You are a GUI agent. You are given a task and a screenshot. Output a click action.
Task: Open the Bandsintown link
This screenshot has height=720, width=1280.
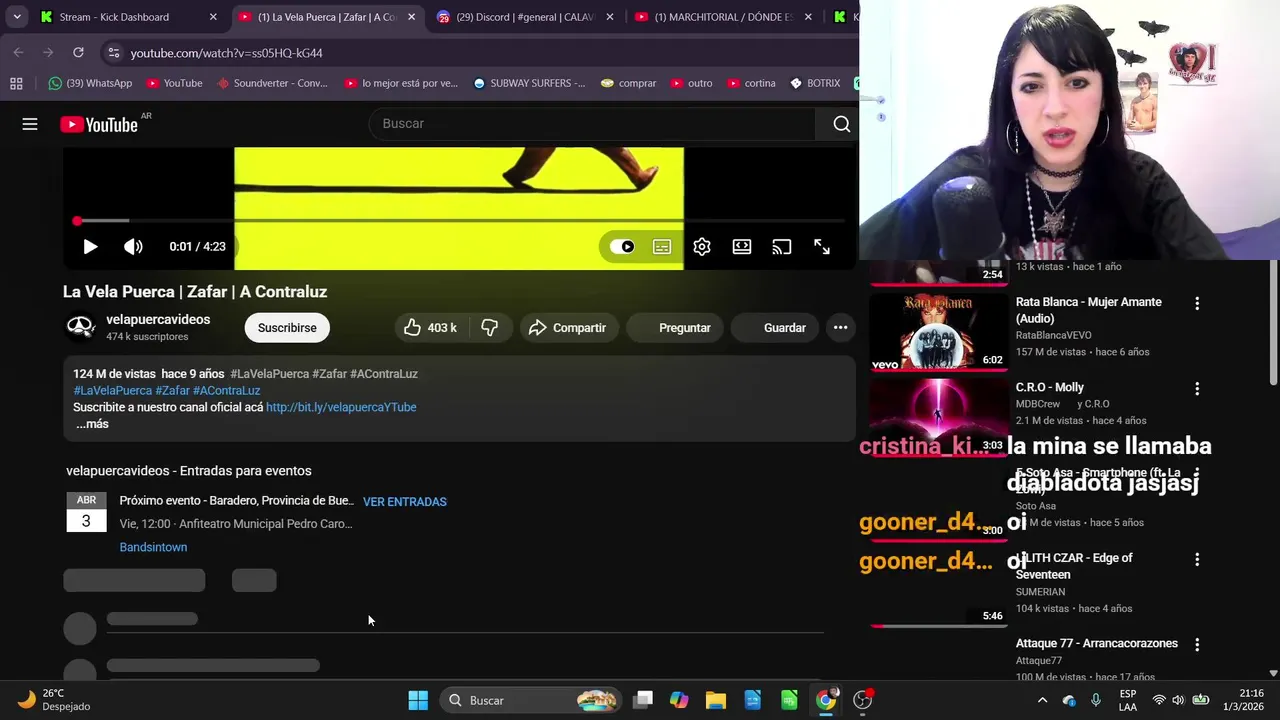click(x=153, y=547)
